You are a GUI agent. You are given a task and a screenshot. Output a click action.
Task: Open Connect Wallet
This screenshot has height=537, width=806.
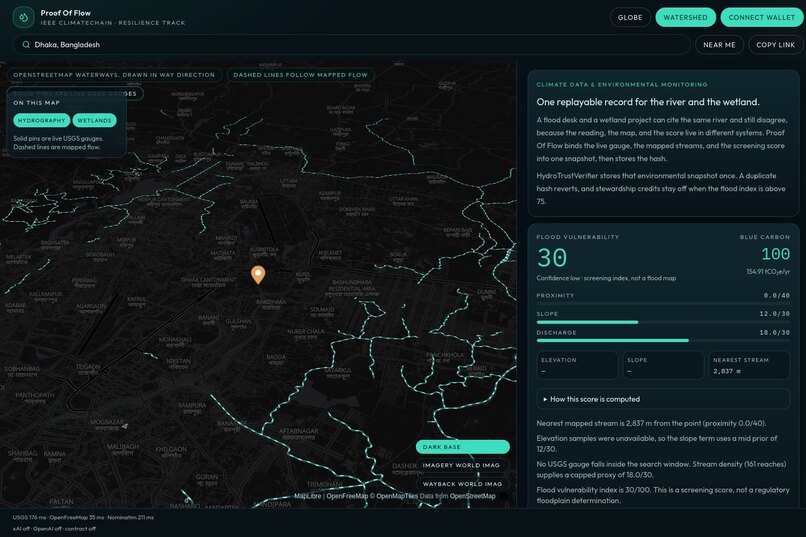click(762, 17)
